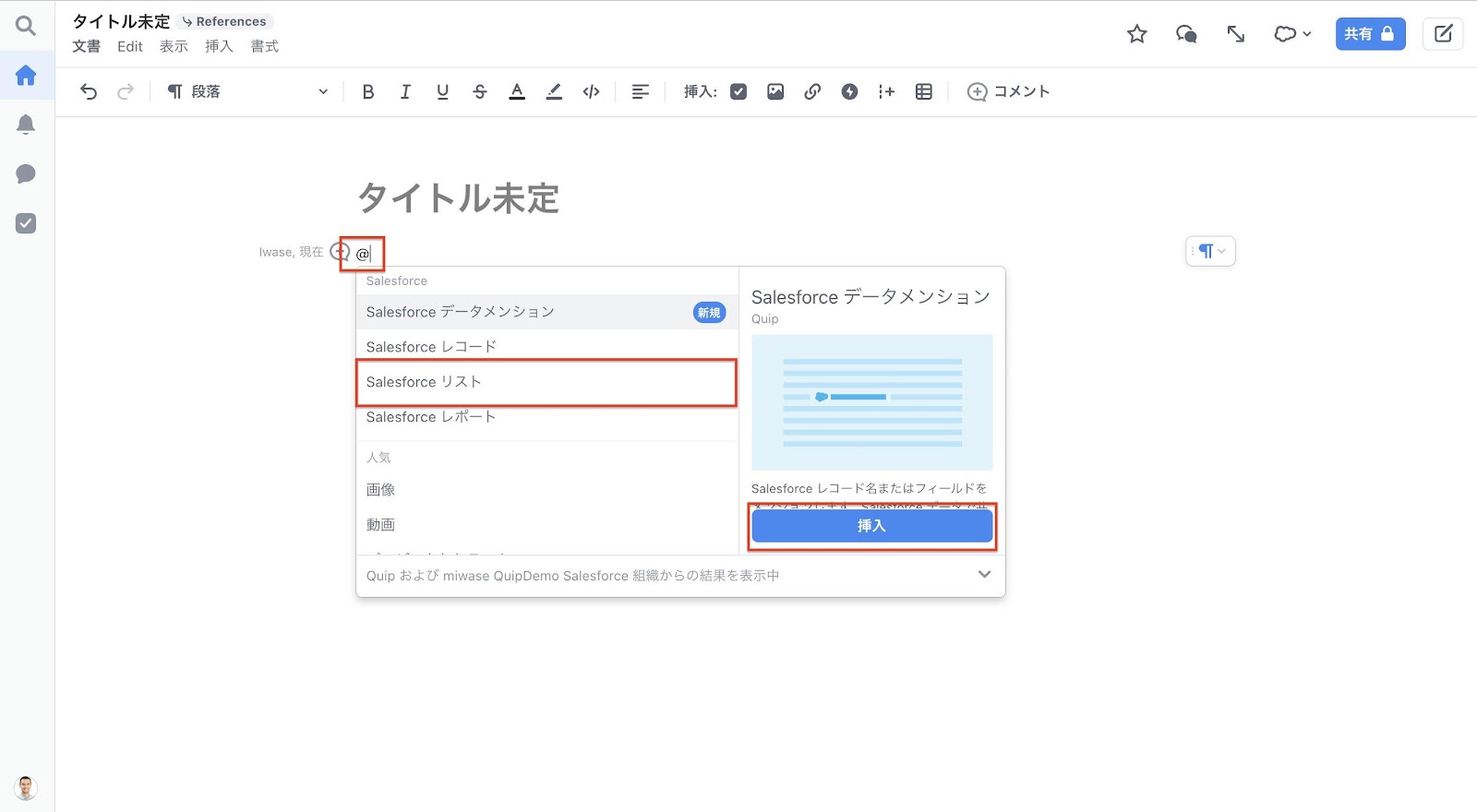
Task: Click the document name タイトル未定 in header
Action: pyautogui.click(x=121, y=21)
